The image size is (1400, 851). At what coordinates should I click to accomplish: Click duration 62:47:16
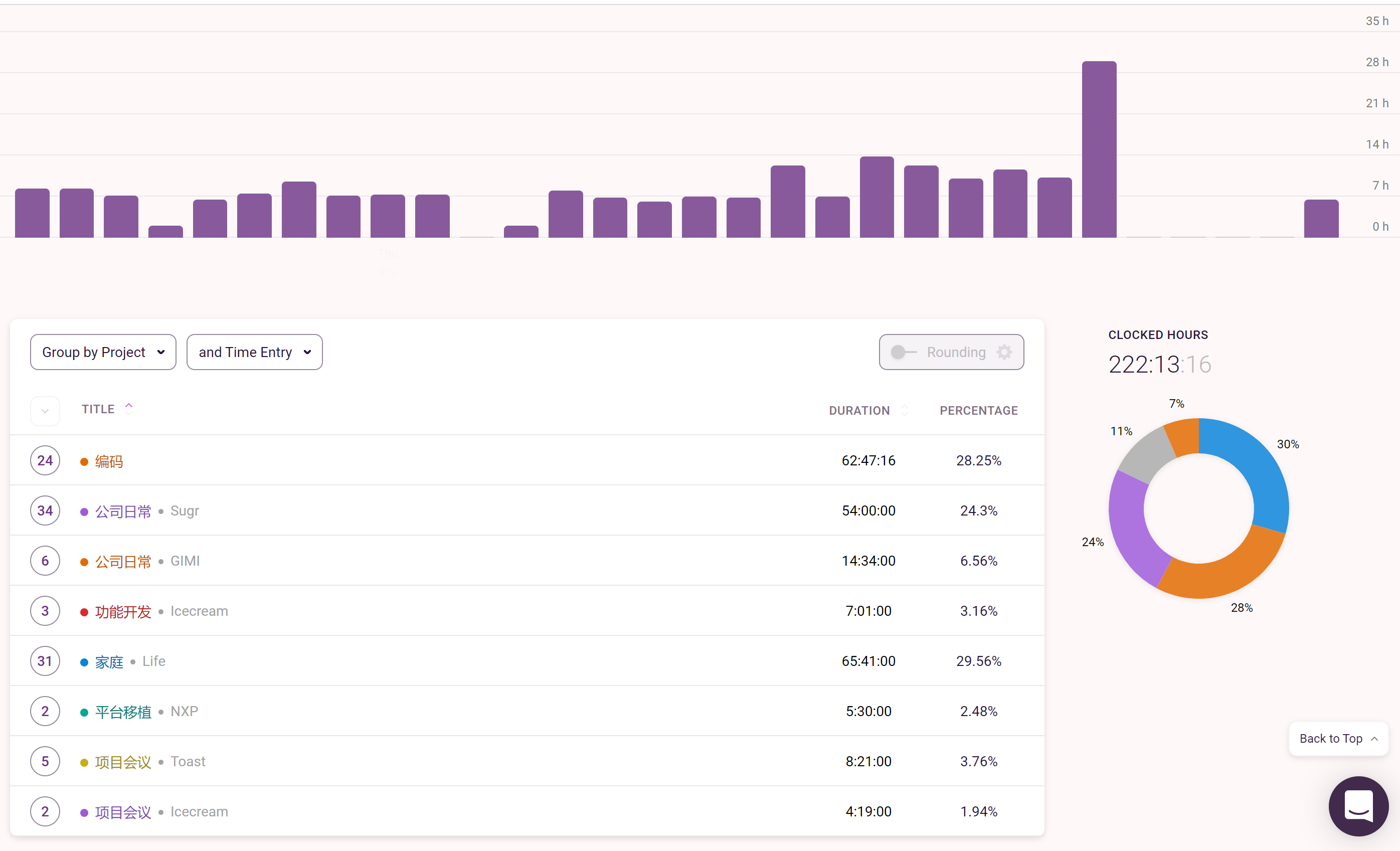coord(868,461)
